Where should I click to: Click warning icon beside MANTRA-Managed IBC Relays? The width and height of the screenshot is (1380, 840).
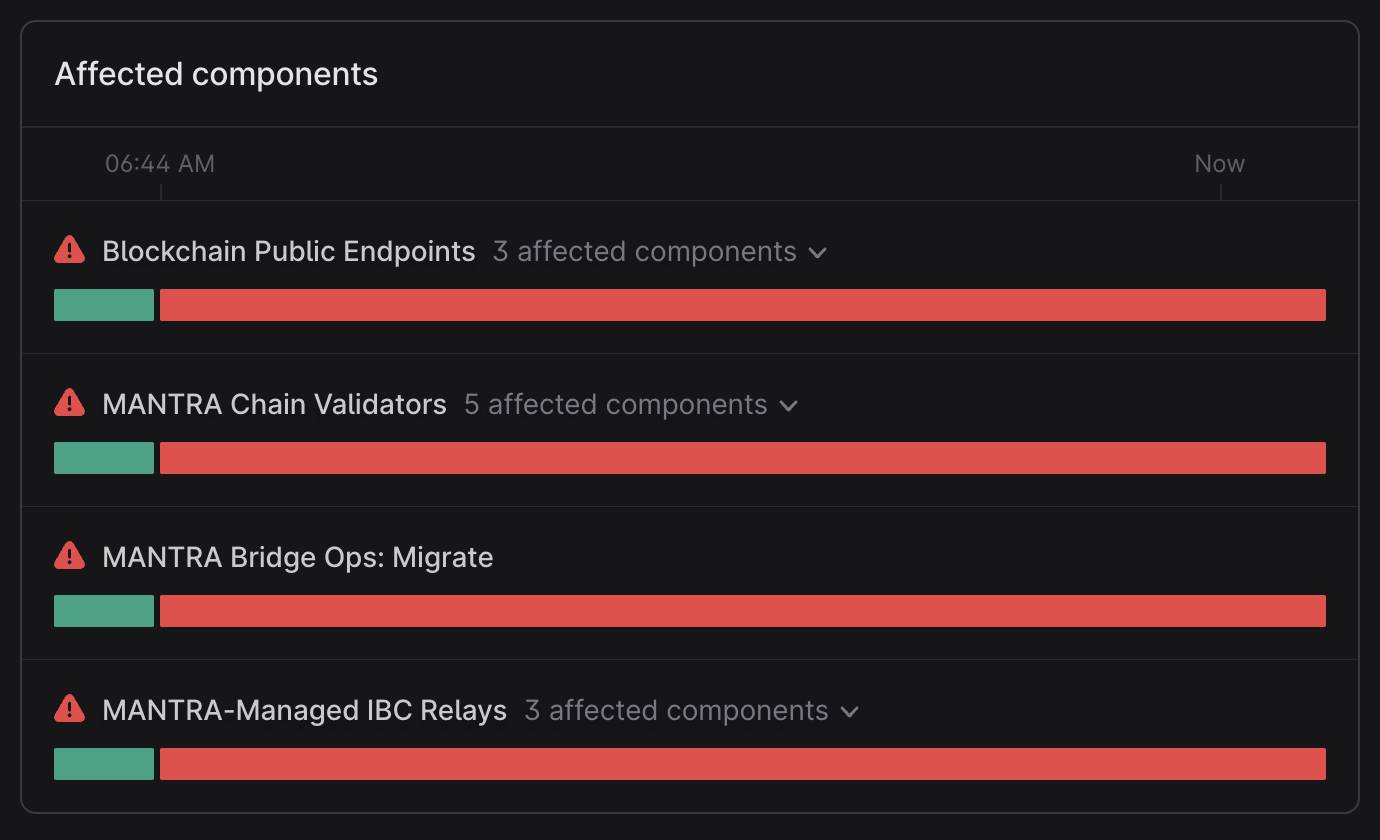[x=69, y=709]
